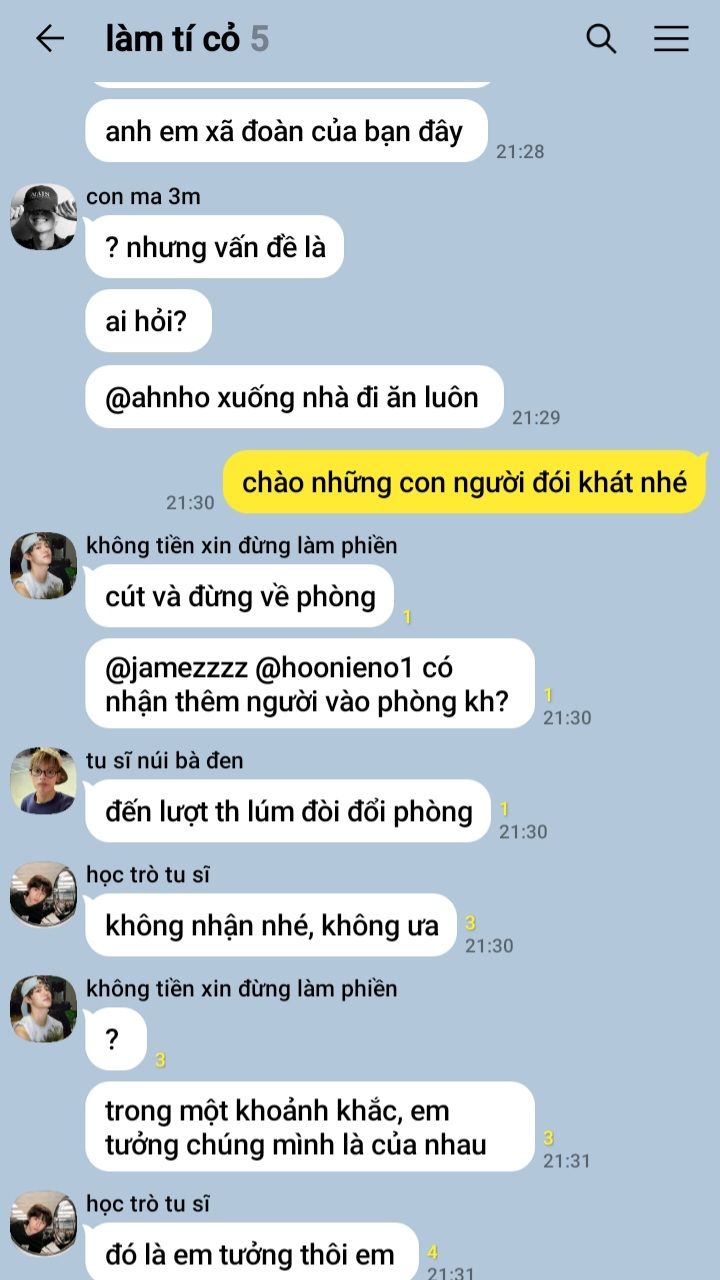Tap the message ai hỏi?

(148, 321)
